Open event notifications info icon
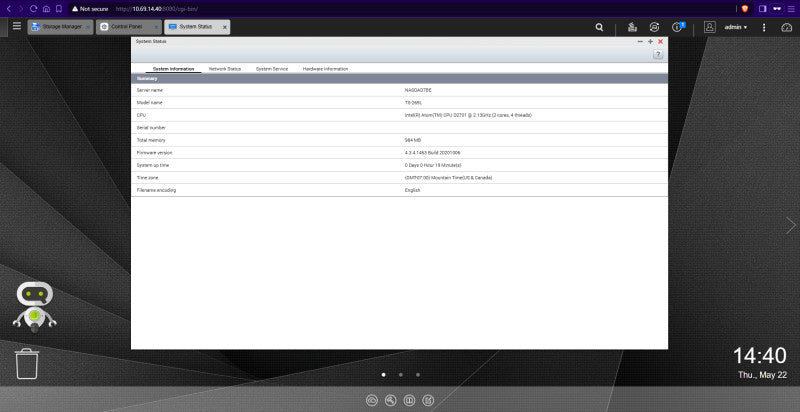Viewport: 800px width, 412px height. click(678, 27)
